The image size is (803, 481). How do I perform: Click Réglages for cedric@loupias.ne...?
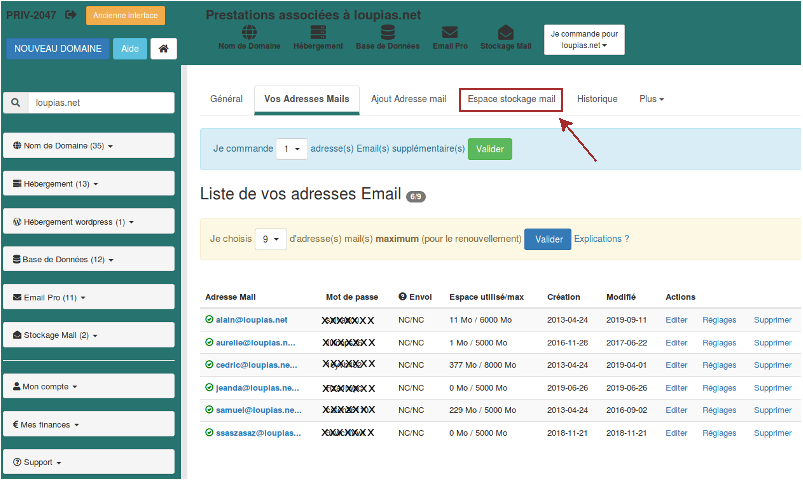click(x=719, y=365)
